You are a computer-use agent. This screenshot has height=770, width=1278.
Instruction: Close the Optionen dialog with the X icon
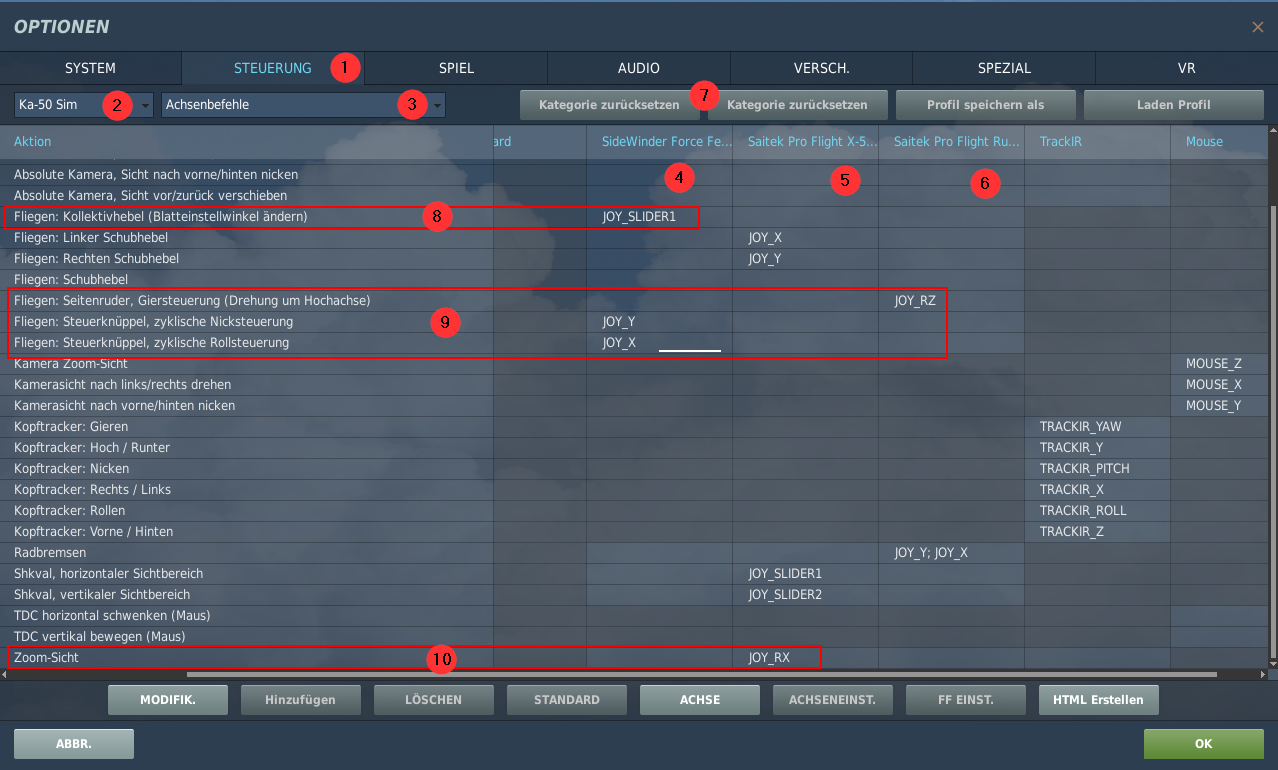click(x=1257, y=27)
